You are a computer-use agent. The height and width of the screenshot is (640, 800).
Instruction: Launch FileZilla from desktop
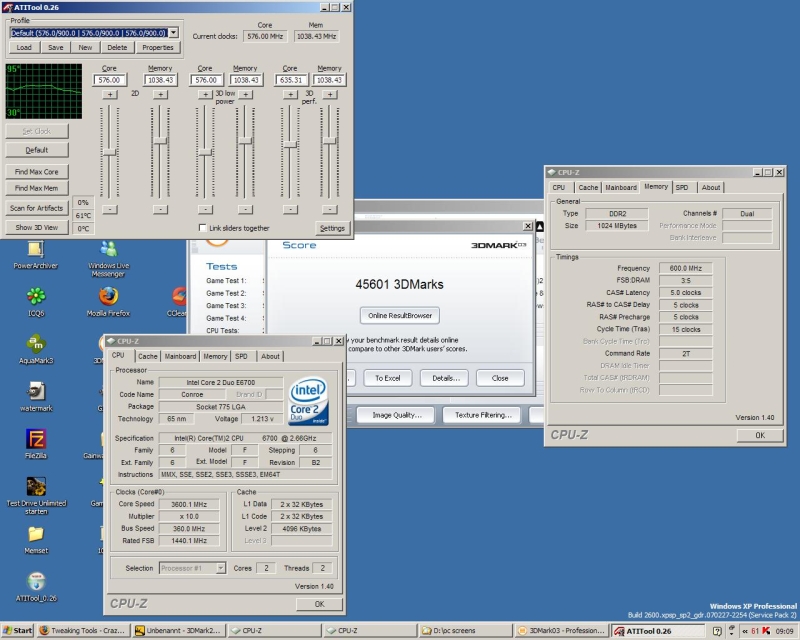click(x=36, y=443)
